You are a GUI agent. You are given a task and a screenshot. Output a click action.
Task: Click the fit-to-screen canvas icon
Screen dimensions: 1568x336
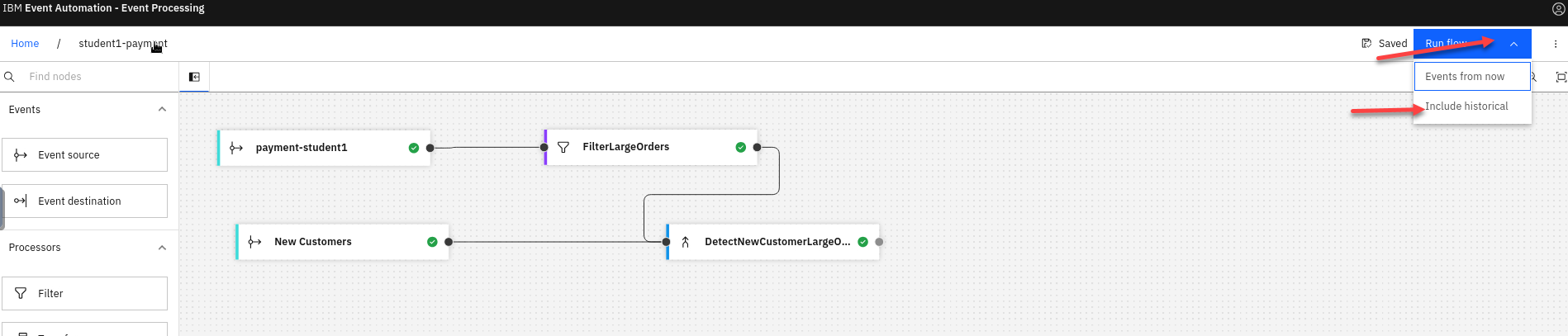click(1561, 77)
